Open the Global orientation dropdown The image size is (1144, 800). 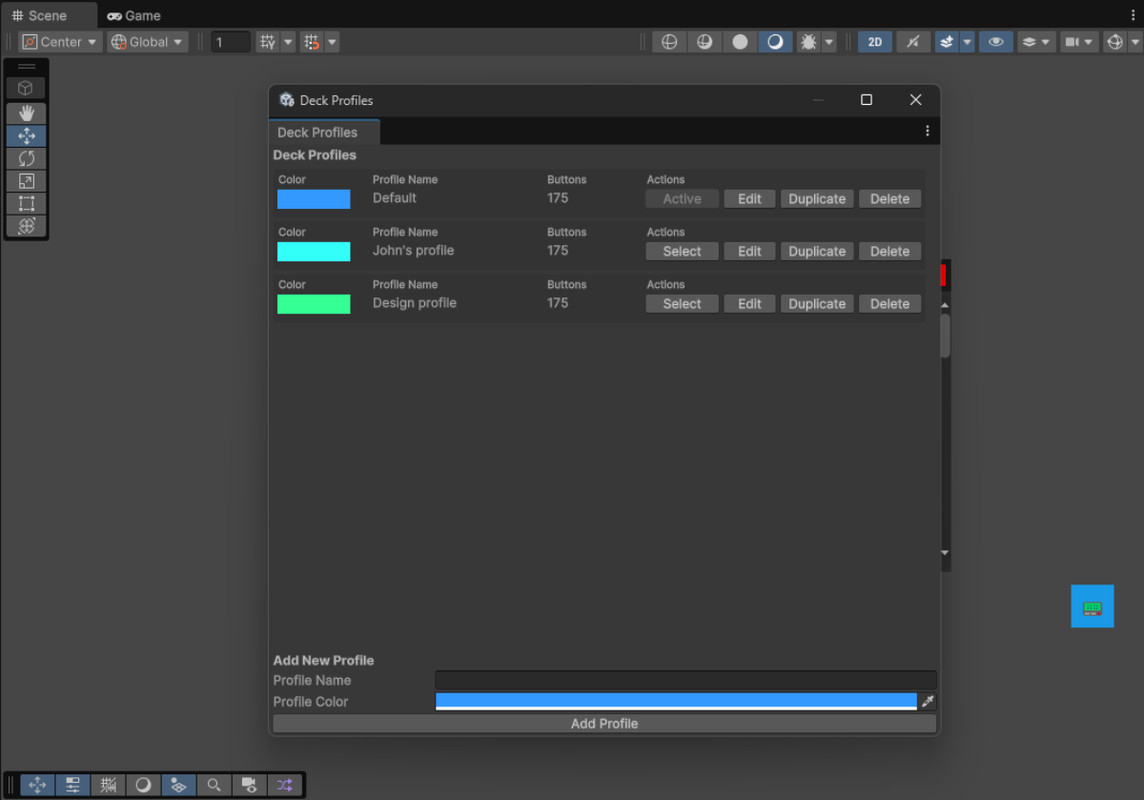coord(147,41)
